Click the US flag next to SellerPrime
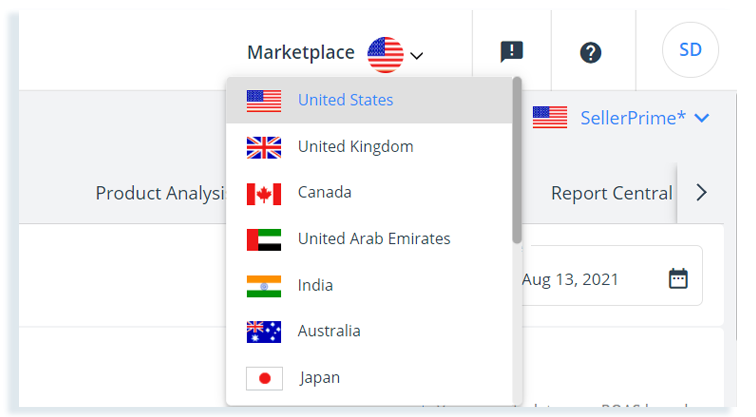The width and height of the screenshot is (756, 417). pyautogui.click(x=550, y=118)
